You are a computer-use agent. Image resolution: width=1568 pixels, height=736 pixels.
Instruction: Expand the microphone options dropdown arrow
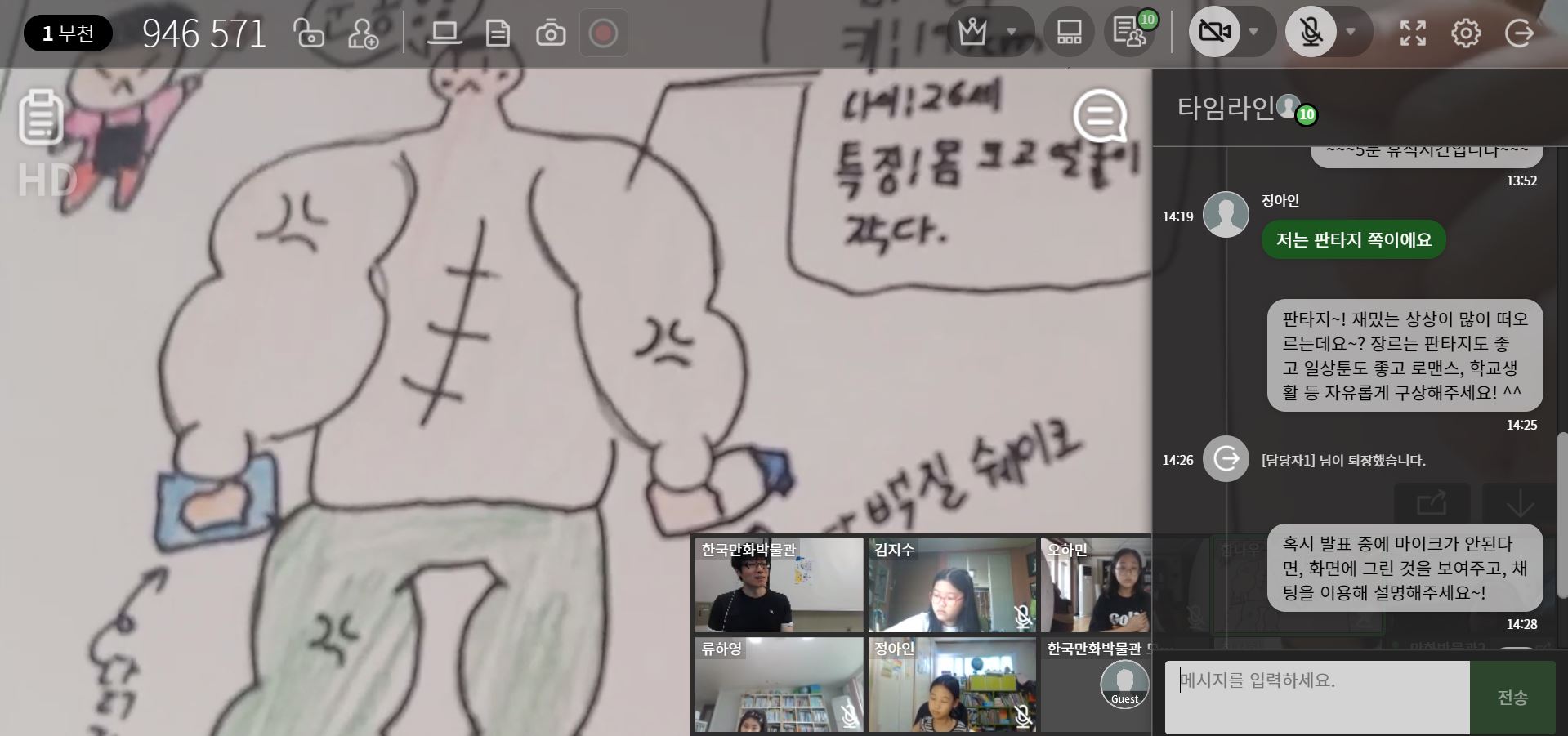(1351, 33)
